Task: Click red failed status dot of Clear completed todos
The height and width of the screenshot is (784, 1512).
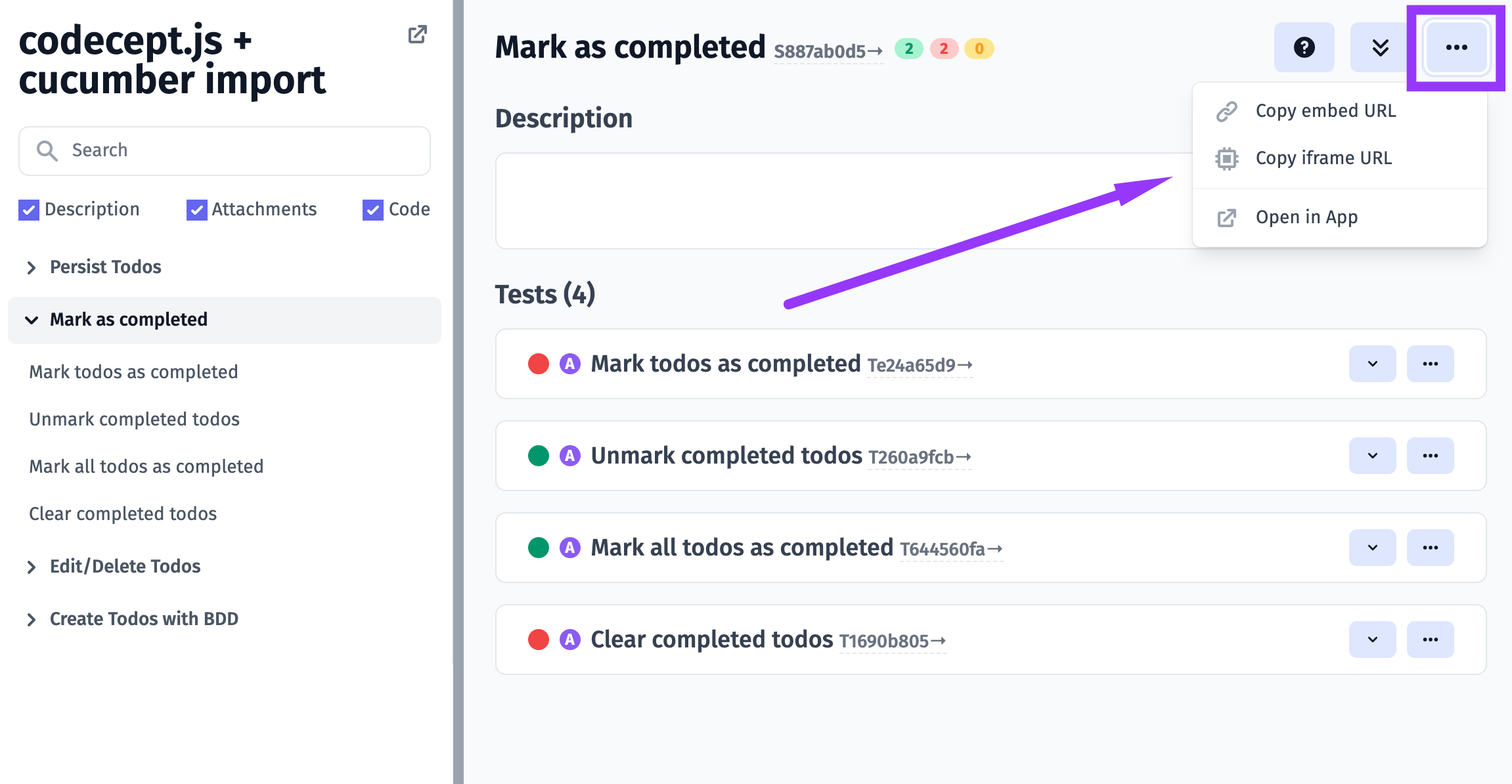Action: 539,640
